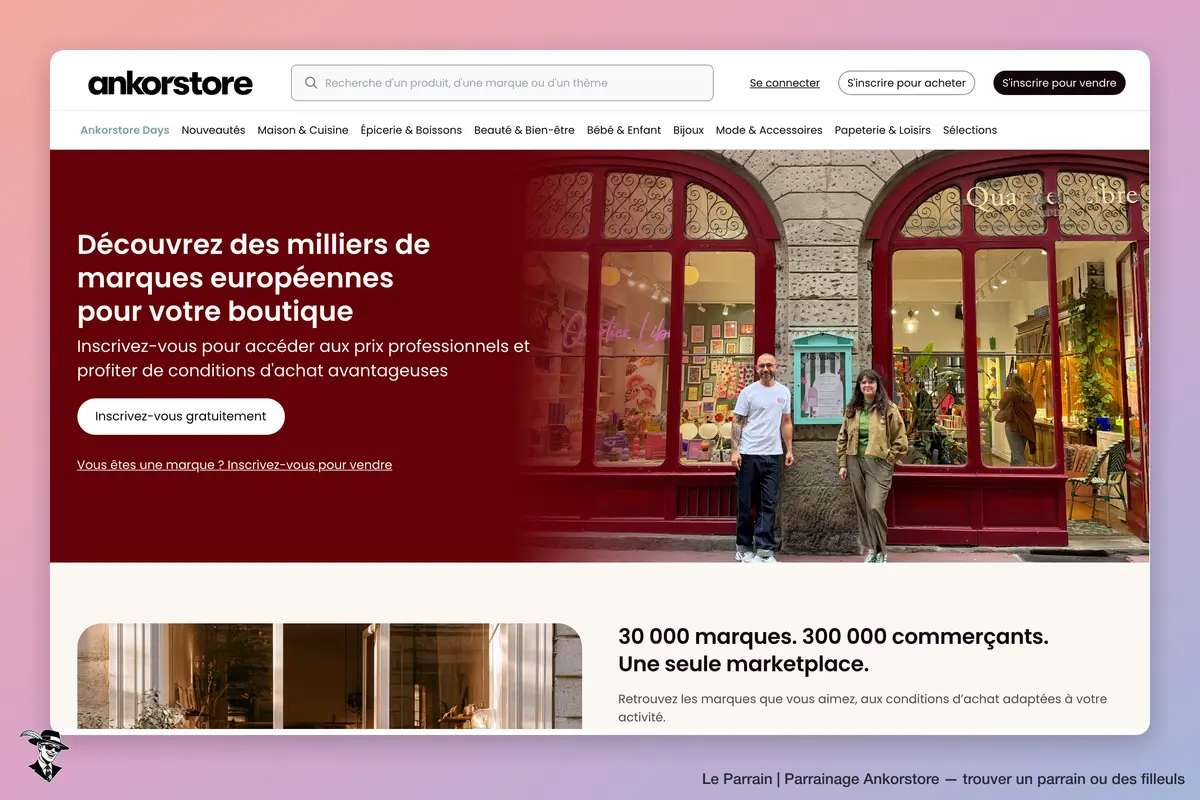Click S'inscrire pour acheter button
Image resolution: width=1200 pixels, height=800 pixels.
tap(906, 83)
